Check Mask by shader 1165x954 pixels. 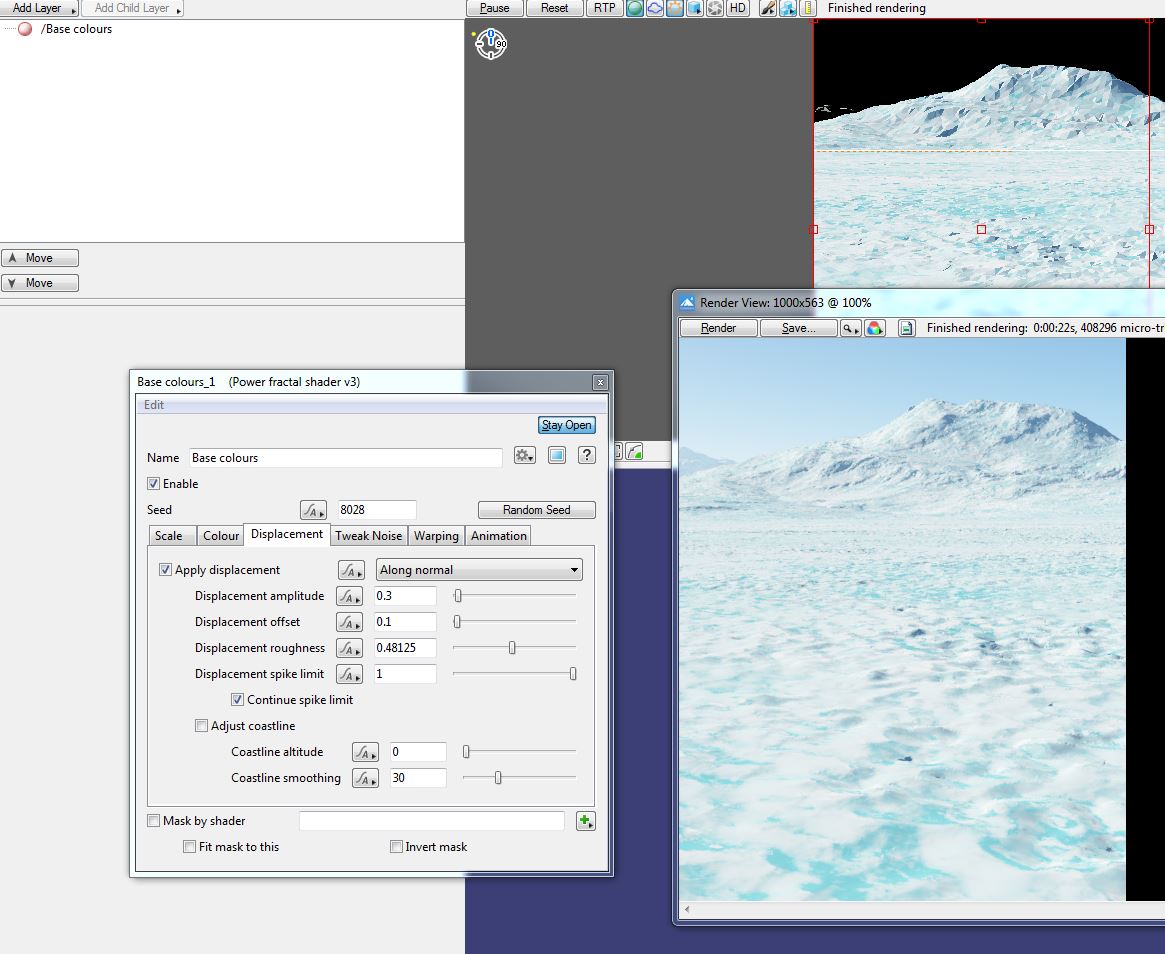(154, 821)
